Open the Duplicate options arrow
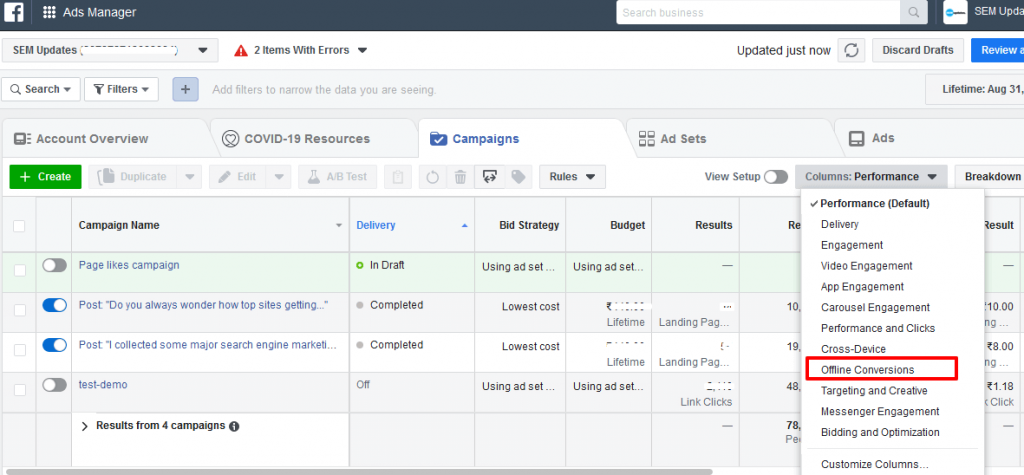 pyautogui.click(x=189, y=176)
